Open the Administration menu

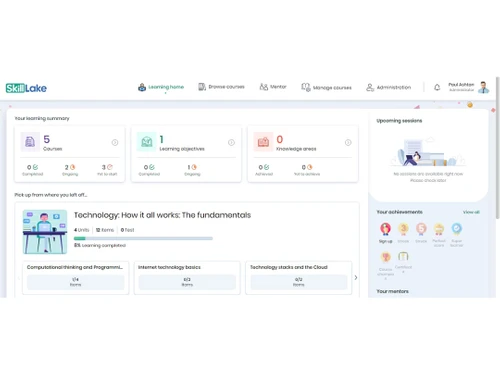[389, 87]
